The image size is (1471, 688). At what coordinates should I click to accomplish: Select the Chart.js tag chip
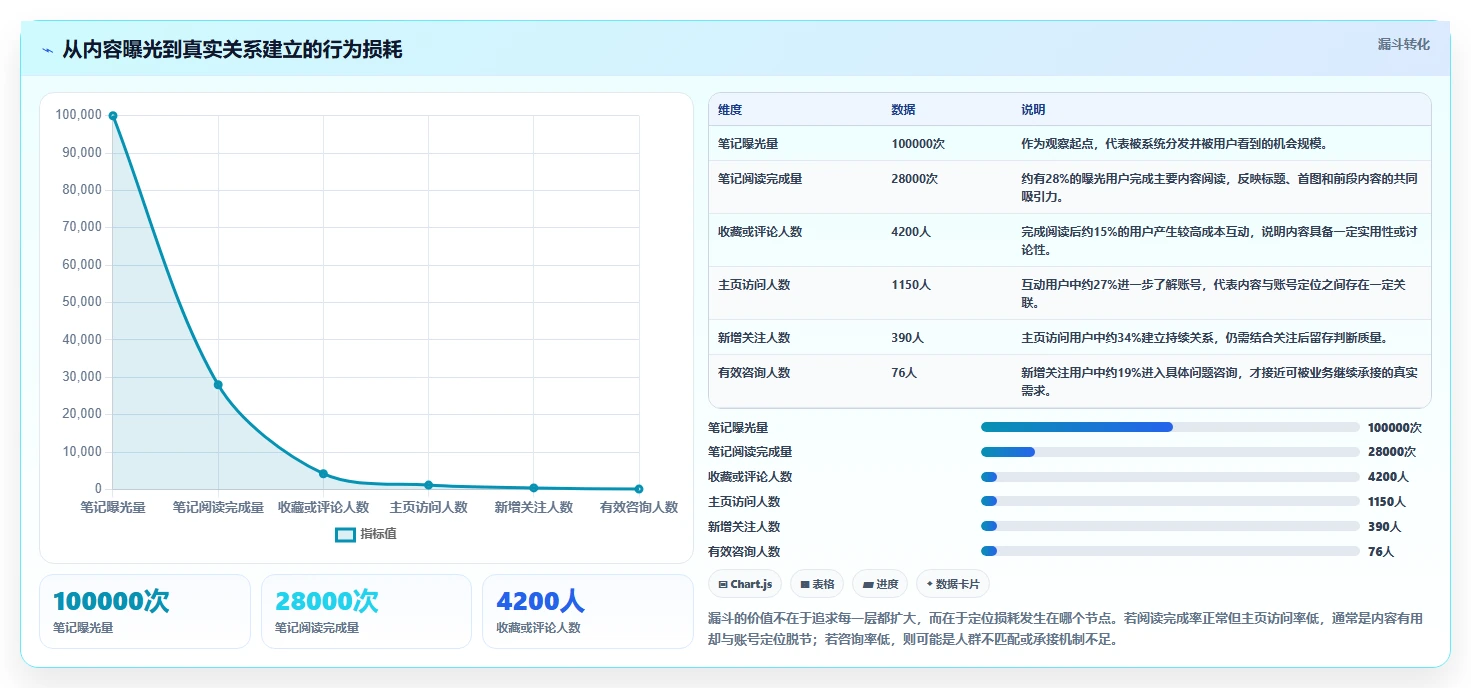click(x=745, y=584)
